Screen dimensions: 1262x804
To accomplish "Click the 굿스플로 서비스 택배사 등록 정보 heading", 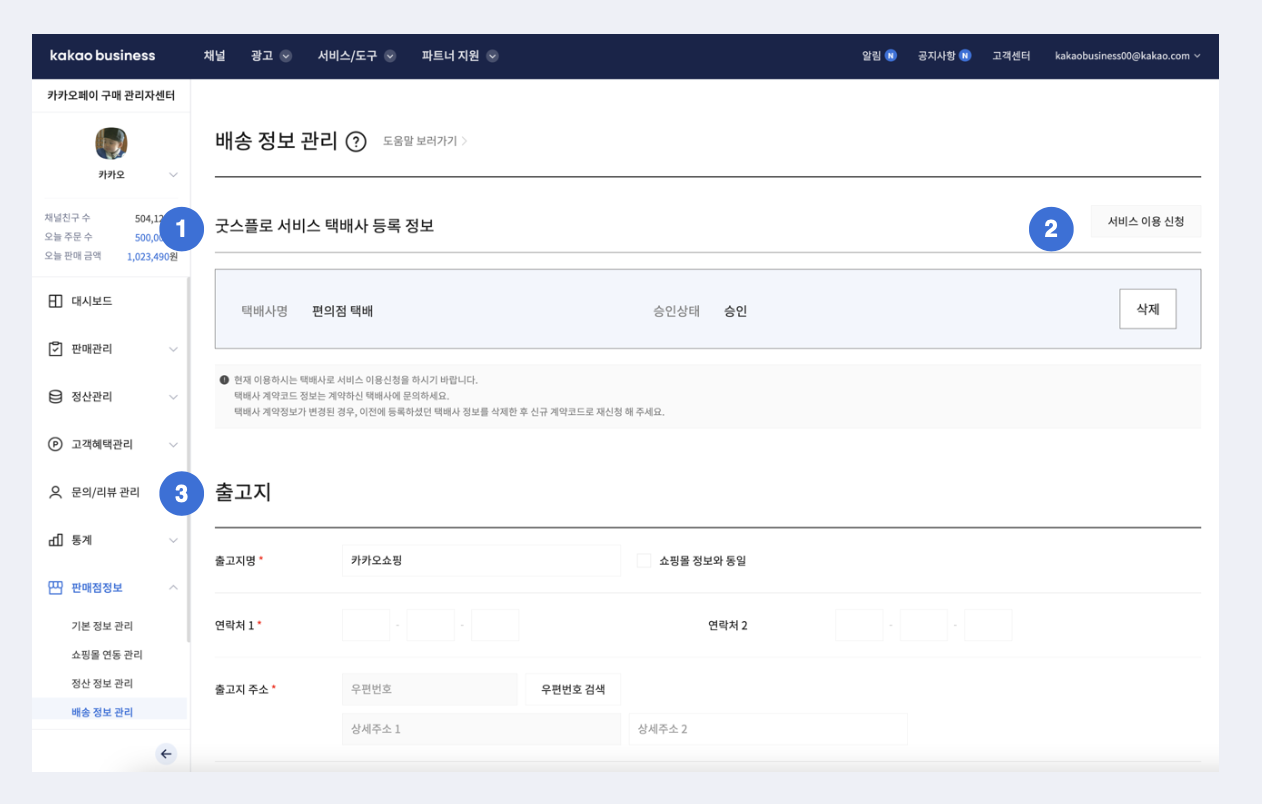I will click(x=324, y=226).
